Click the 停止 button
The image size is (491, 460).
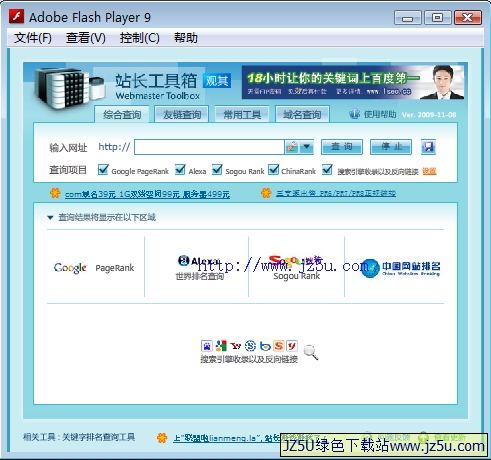(x=391, y=147)
